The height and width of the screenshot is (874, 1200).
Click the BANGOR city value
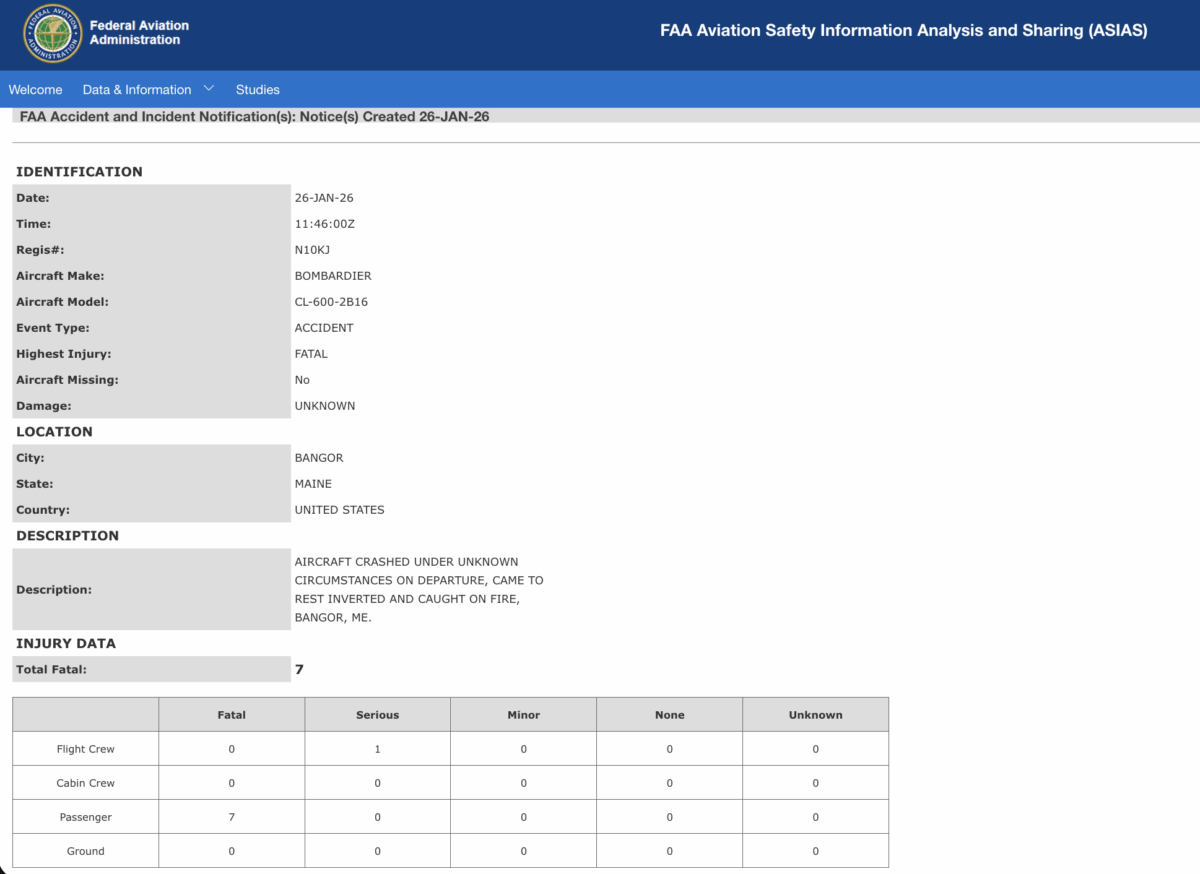click(x=319, y=458)
